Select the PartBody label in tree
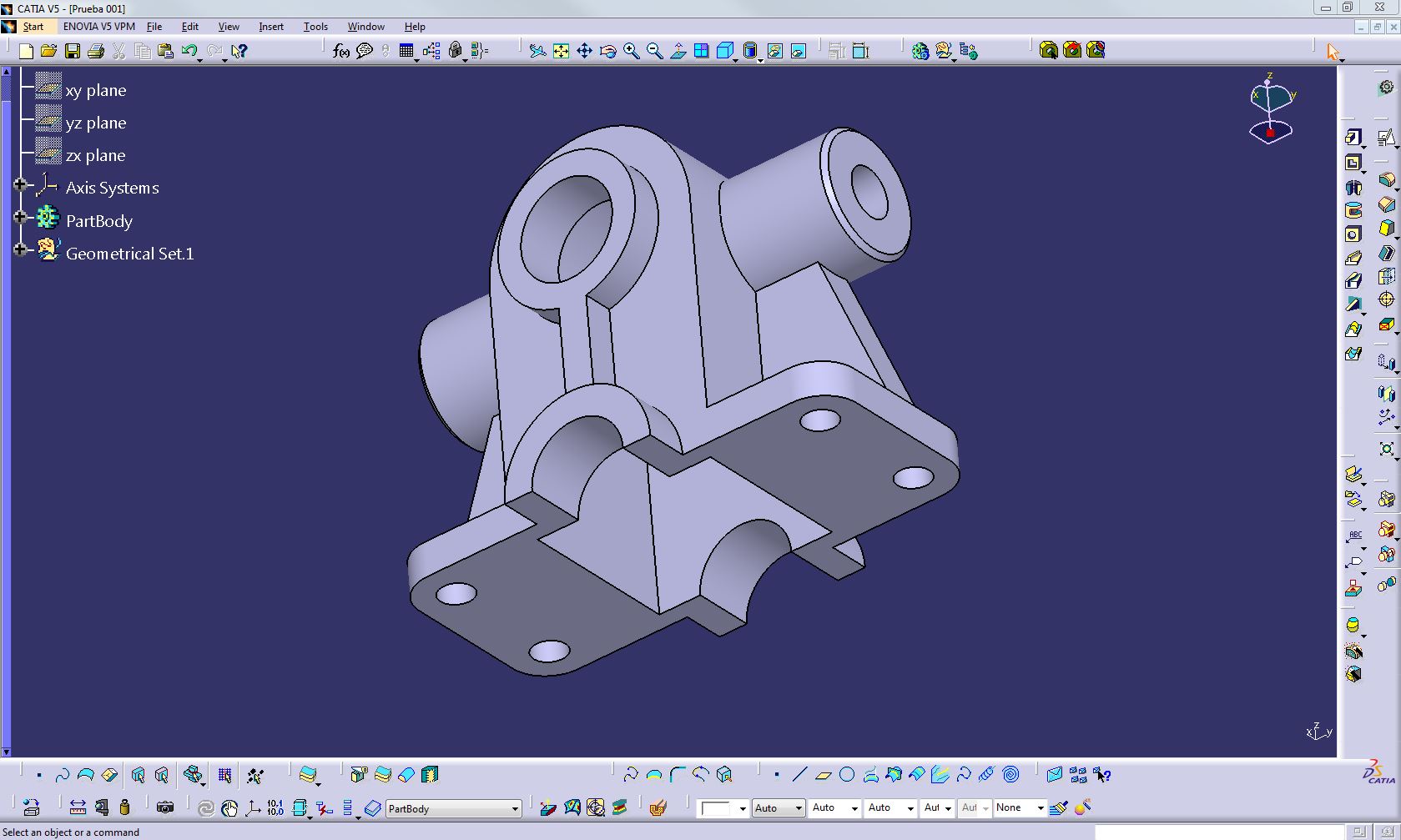 99,221
